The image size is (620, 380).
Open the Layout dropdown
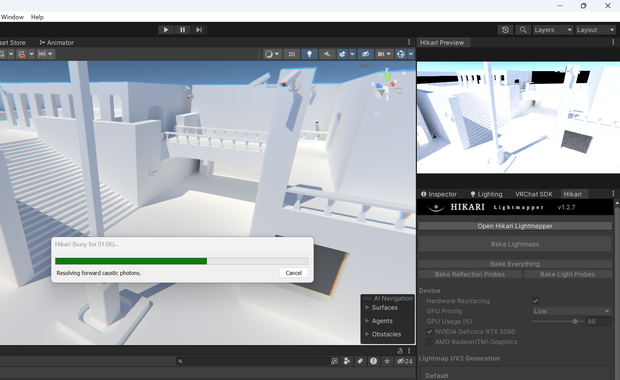point(595,30)
